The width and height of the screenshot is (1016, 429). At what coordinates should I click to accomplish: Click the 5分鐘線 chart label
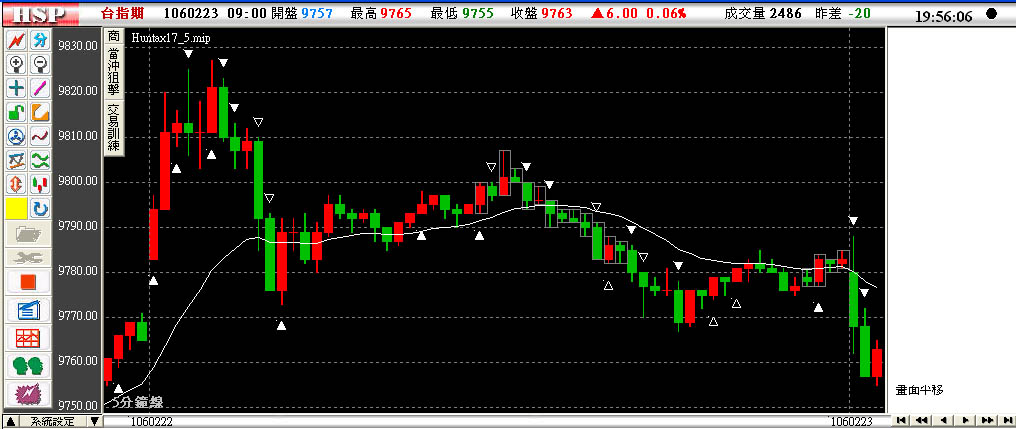[x=136, y=402]
